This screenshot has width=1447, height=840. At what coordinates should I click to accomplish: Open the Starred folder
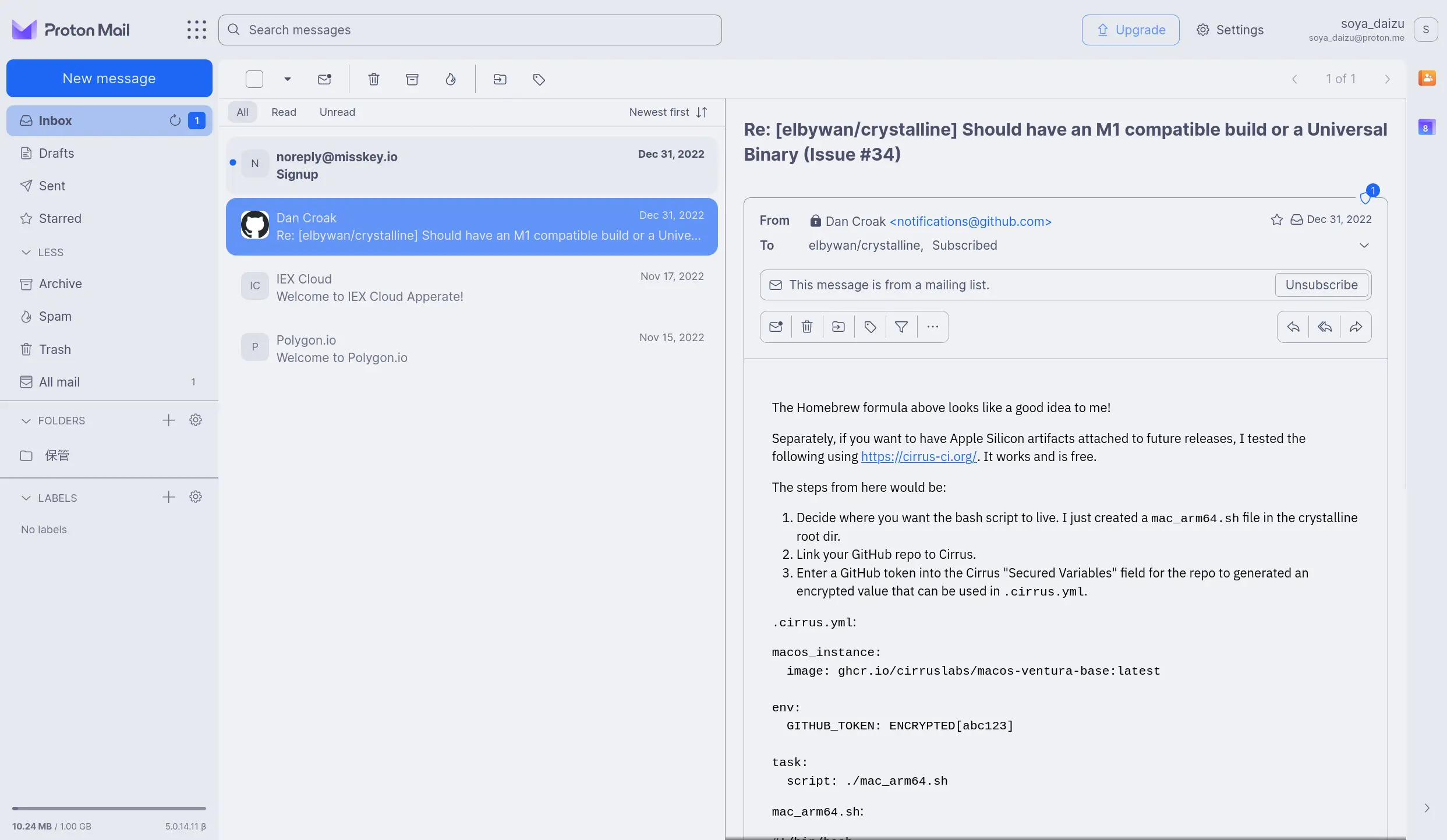click(109, 218)
